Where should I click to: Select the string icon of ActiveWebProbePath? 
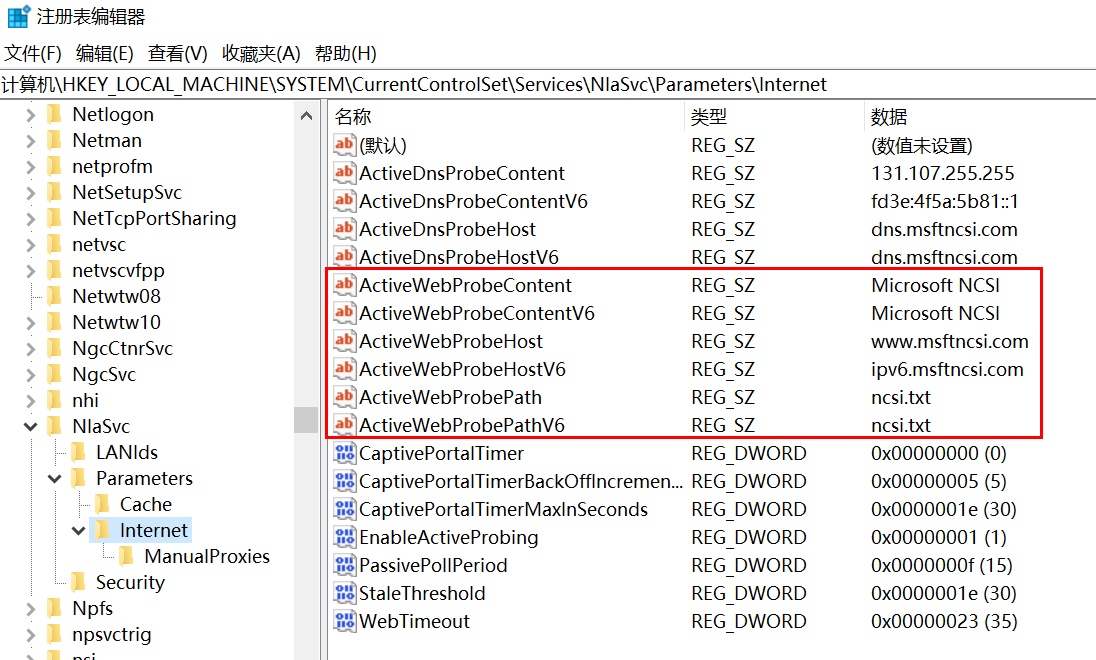point(344,396)
